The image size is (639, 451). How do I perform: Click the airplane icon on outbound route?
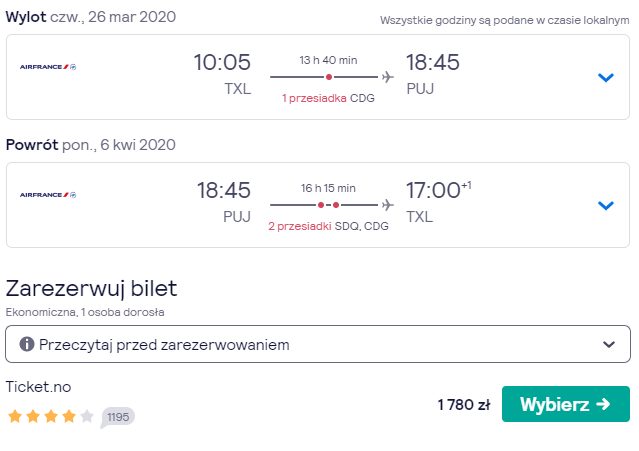coord(388,77)
